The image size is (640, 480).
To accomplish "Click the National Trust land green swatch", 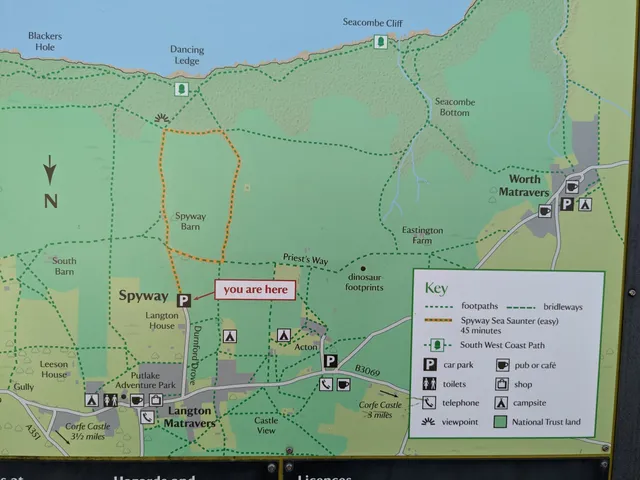I will coord(502,422).
